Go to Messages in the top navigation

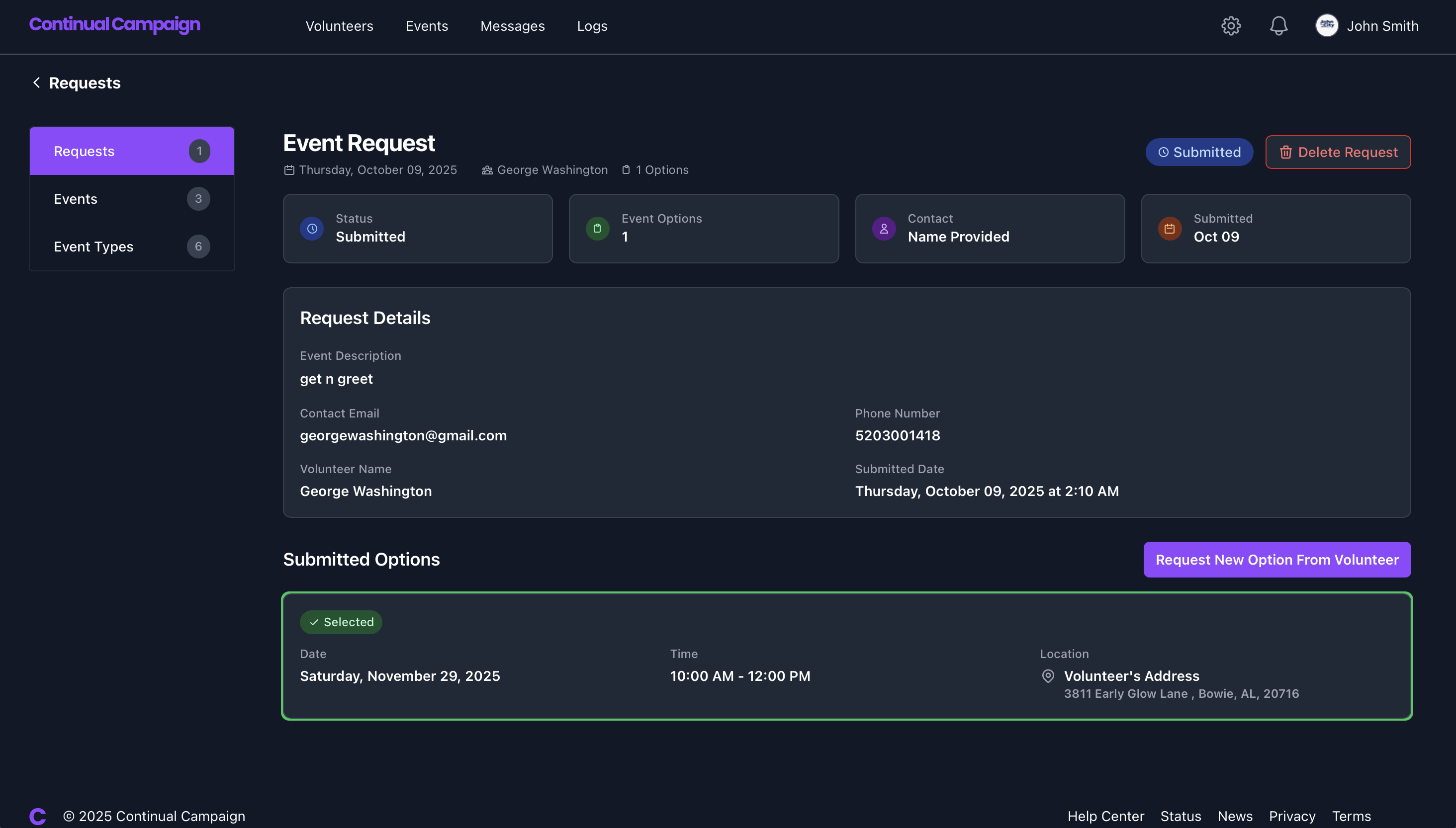(512, 26)
